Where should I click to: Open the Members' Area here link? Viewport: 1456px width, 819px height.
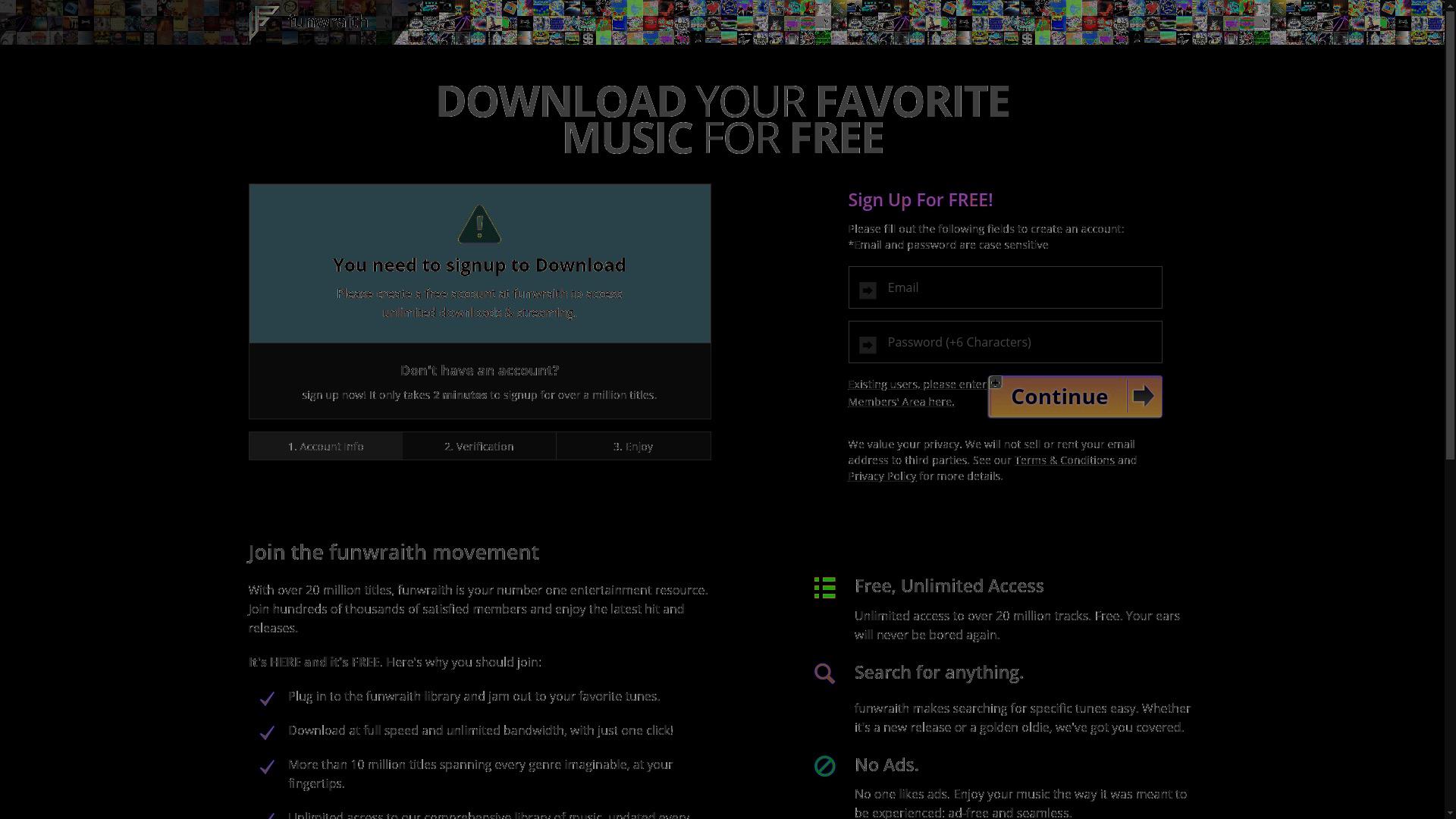pos(901,402)
